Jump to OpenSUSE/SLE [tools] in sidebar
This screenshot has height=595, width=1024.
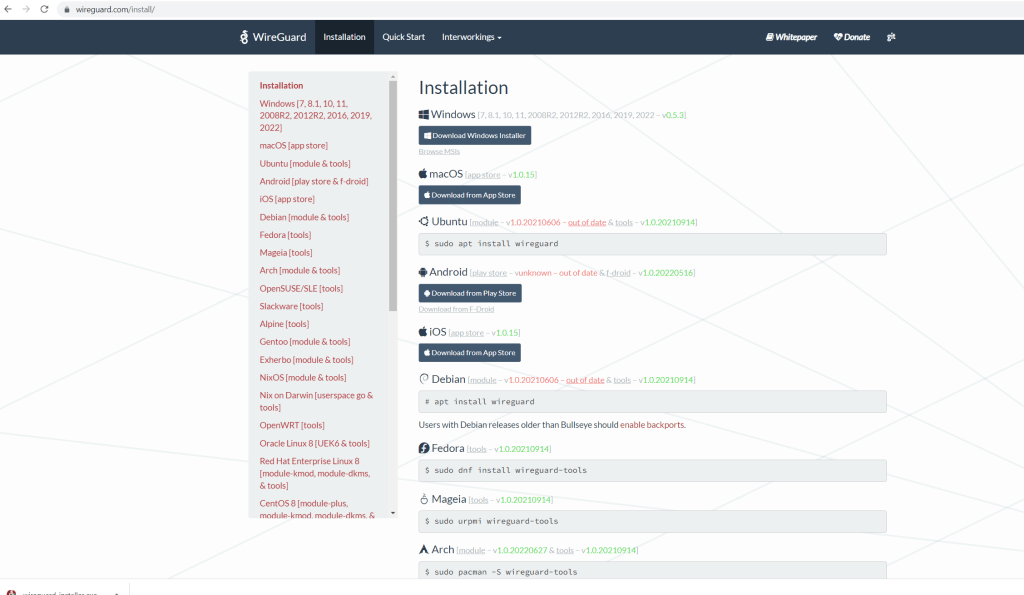tap(301, 288)
